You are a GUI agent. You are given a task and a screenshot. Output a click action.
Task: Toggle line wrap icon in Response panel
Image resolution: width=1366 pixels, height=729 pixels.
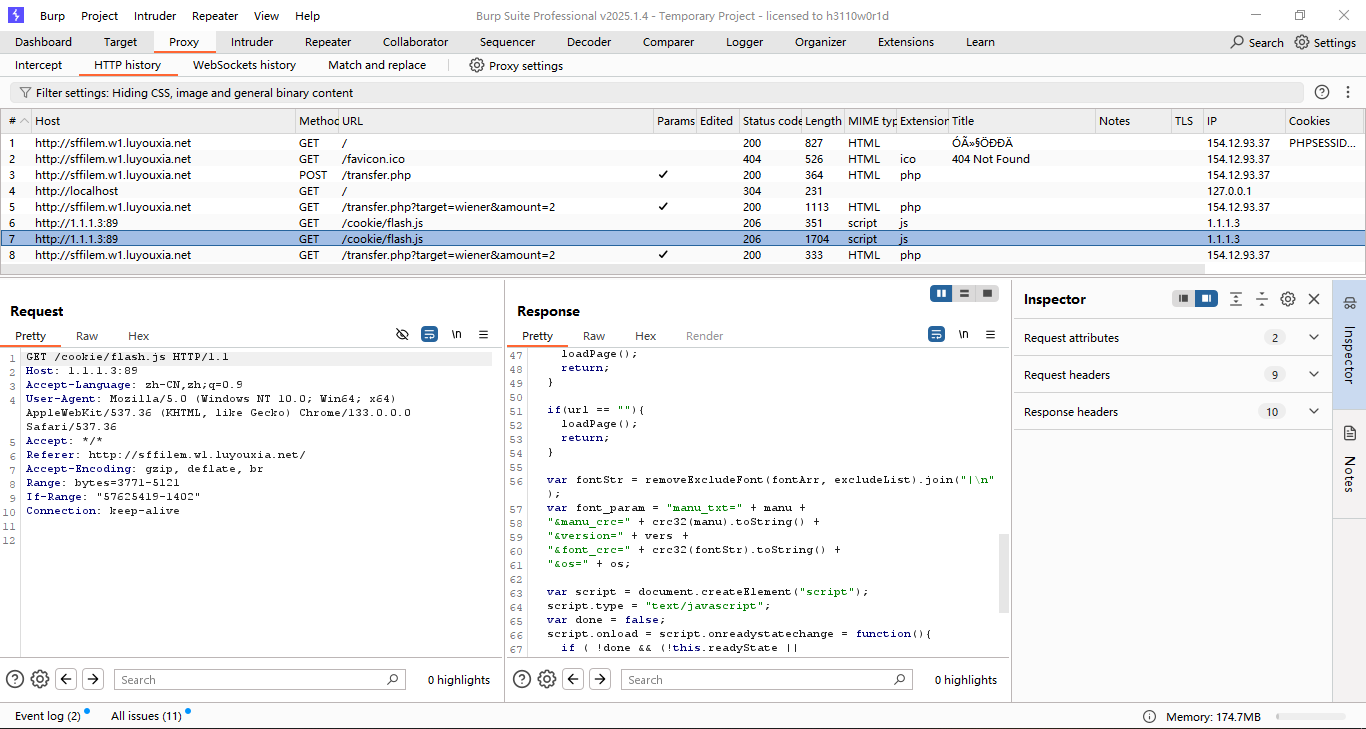tap(936, 334)
